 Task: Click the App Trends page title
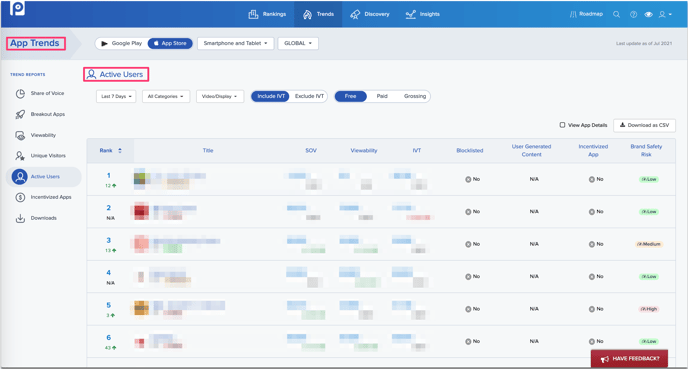coord(35,43)
